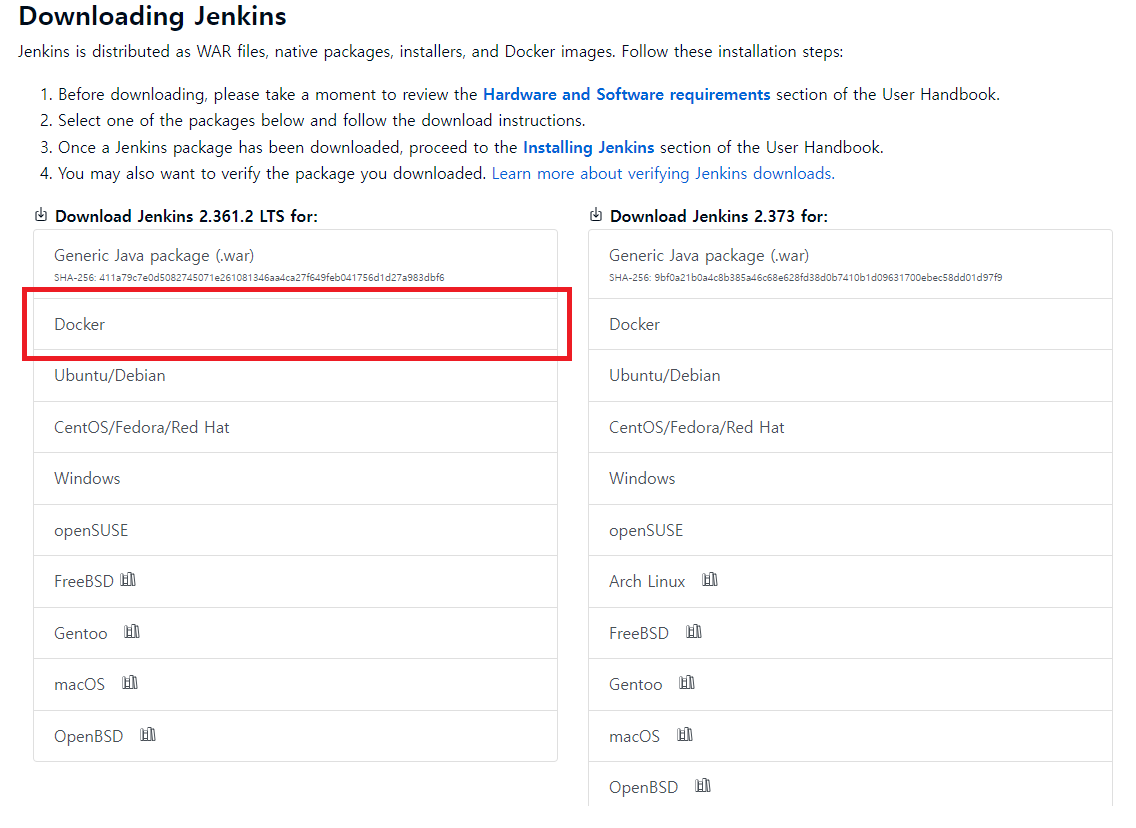Viewport: 1136px width, 828px height.
Task: Choose CentOS/Fedora/Red Hat under Jenkins 2.373
Action: (x=851, y=427)
